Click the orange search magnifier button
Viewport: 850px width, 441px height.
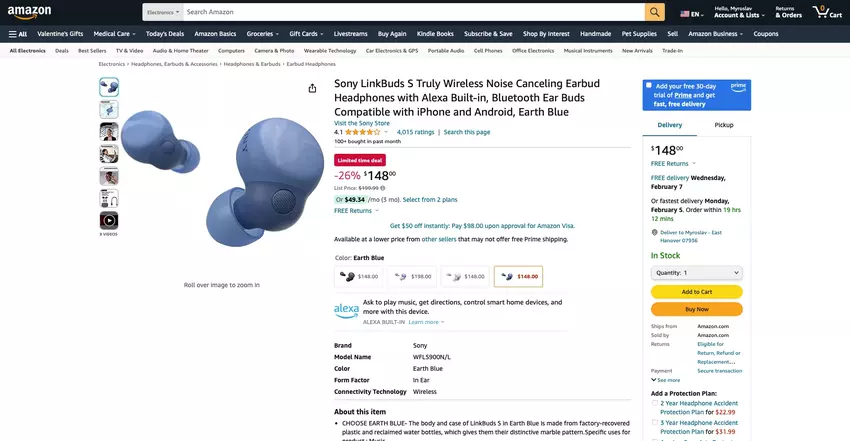click(654, 12)
